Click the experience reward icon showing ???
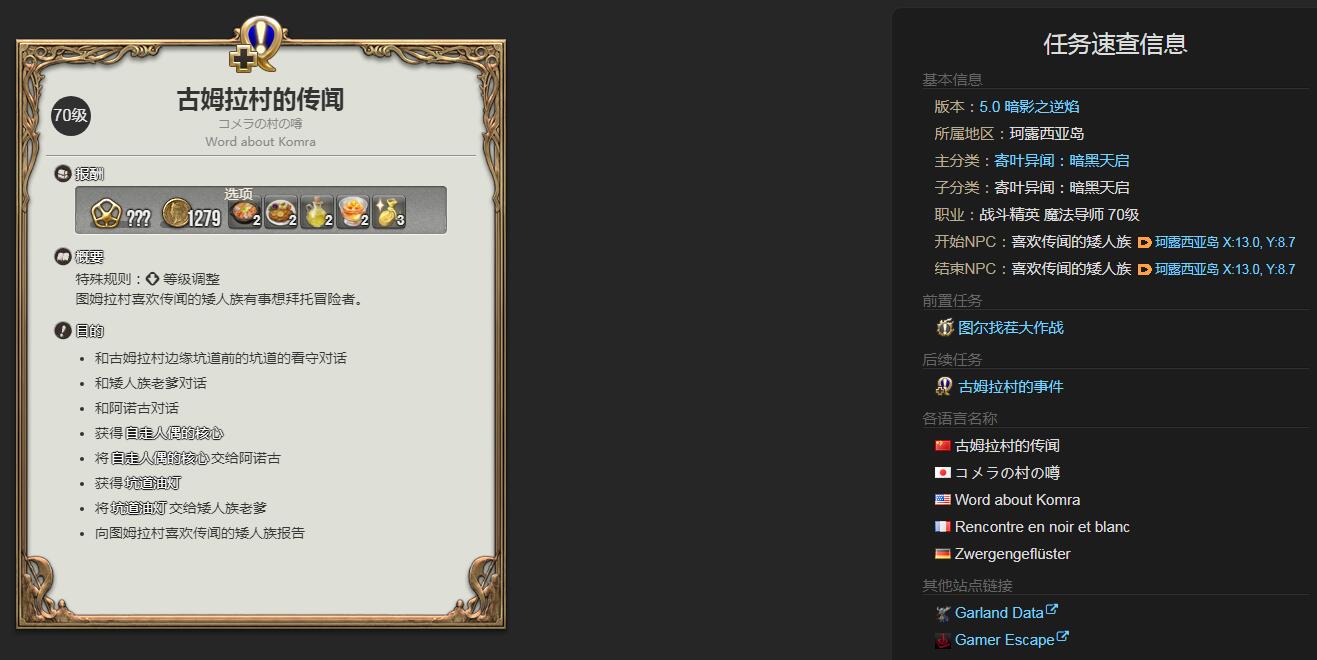This screenshot has width=1317, height=660. coord(106,213)
